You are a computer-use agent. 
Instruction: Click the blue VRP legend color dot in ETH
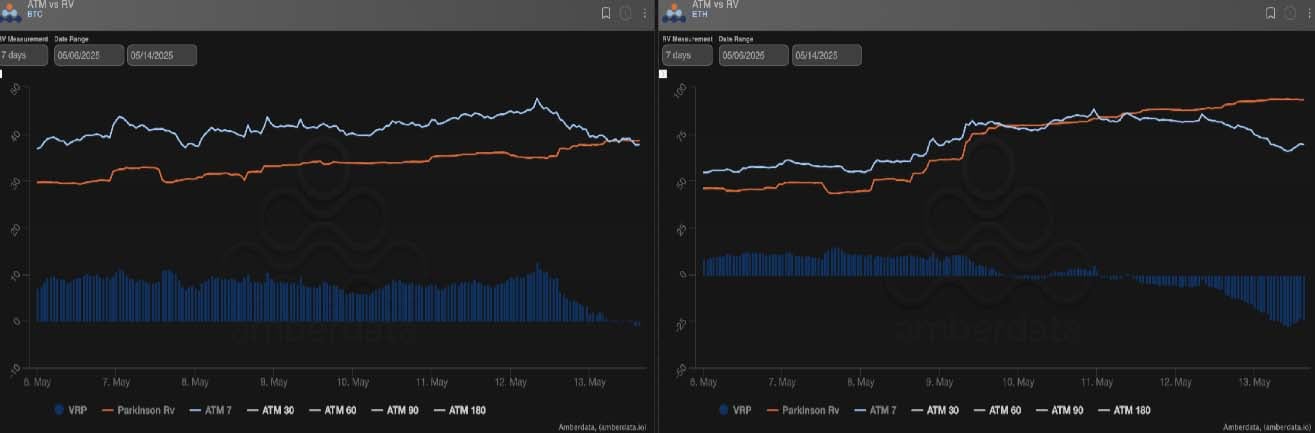pos(722,410)
